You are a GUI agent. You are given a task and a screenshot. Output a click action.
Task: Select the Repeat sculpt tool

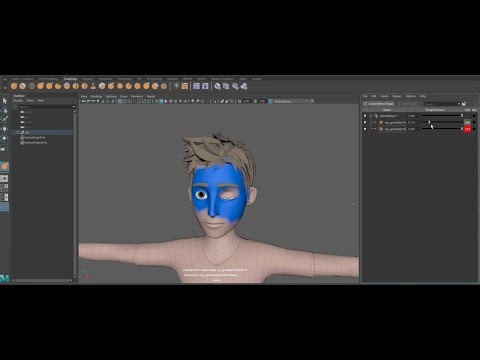(84, 86)
